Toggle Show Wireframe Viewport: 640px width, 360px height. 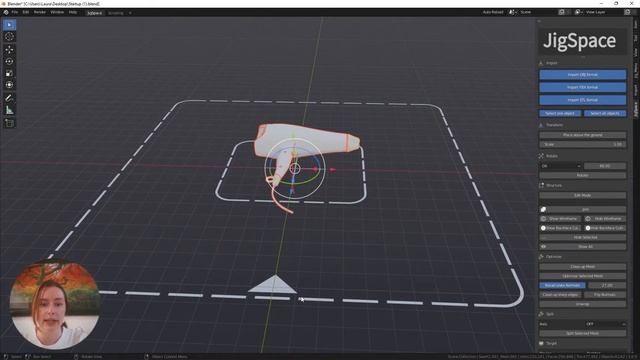[x=560, y=219]
